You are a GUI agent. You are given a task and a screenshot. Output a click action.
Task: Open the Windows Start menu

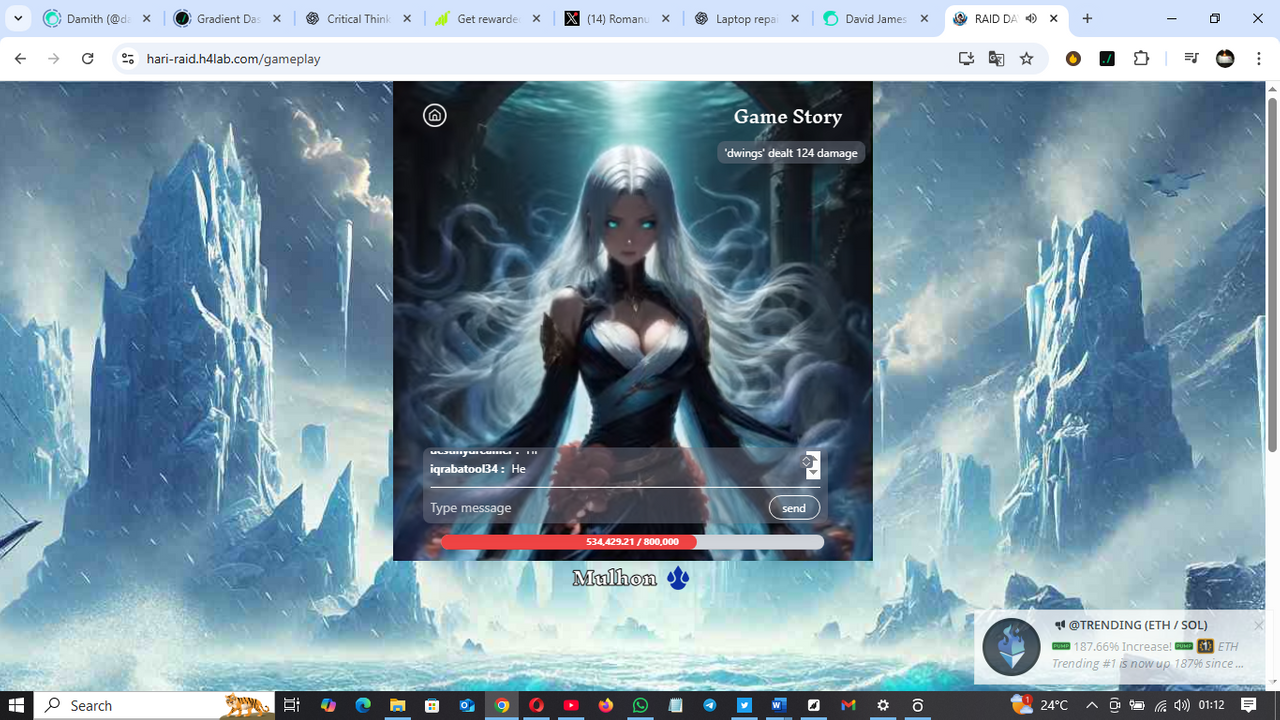coord(16,705)
